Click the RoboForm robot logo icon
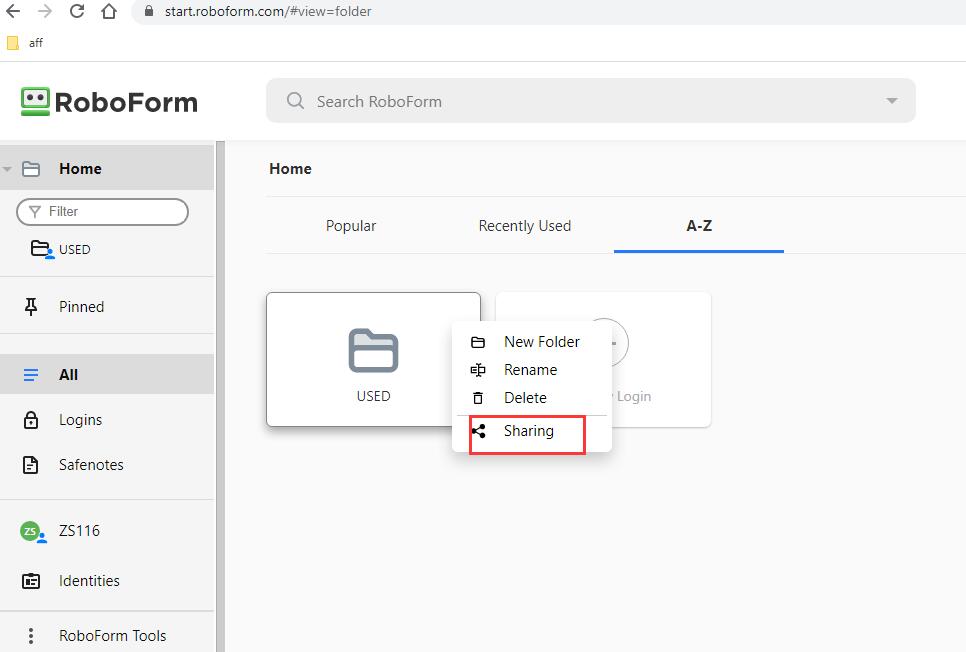966x652 pixels. tap(35, 101)
